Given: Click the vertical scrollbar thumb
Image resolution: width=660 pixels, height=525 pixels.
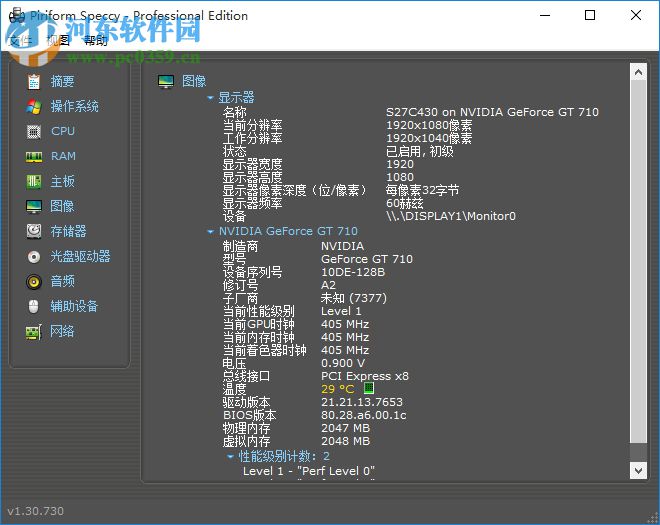Looking at the screenshot, I should click(638, 261).
